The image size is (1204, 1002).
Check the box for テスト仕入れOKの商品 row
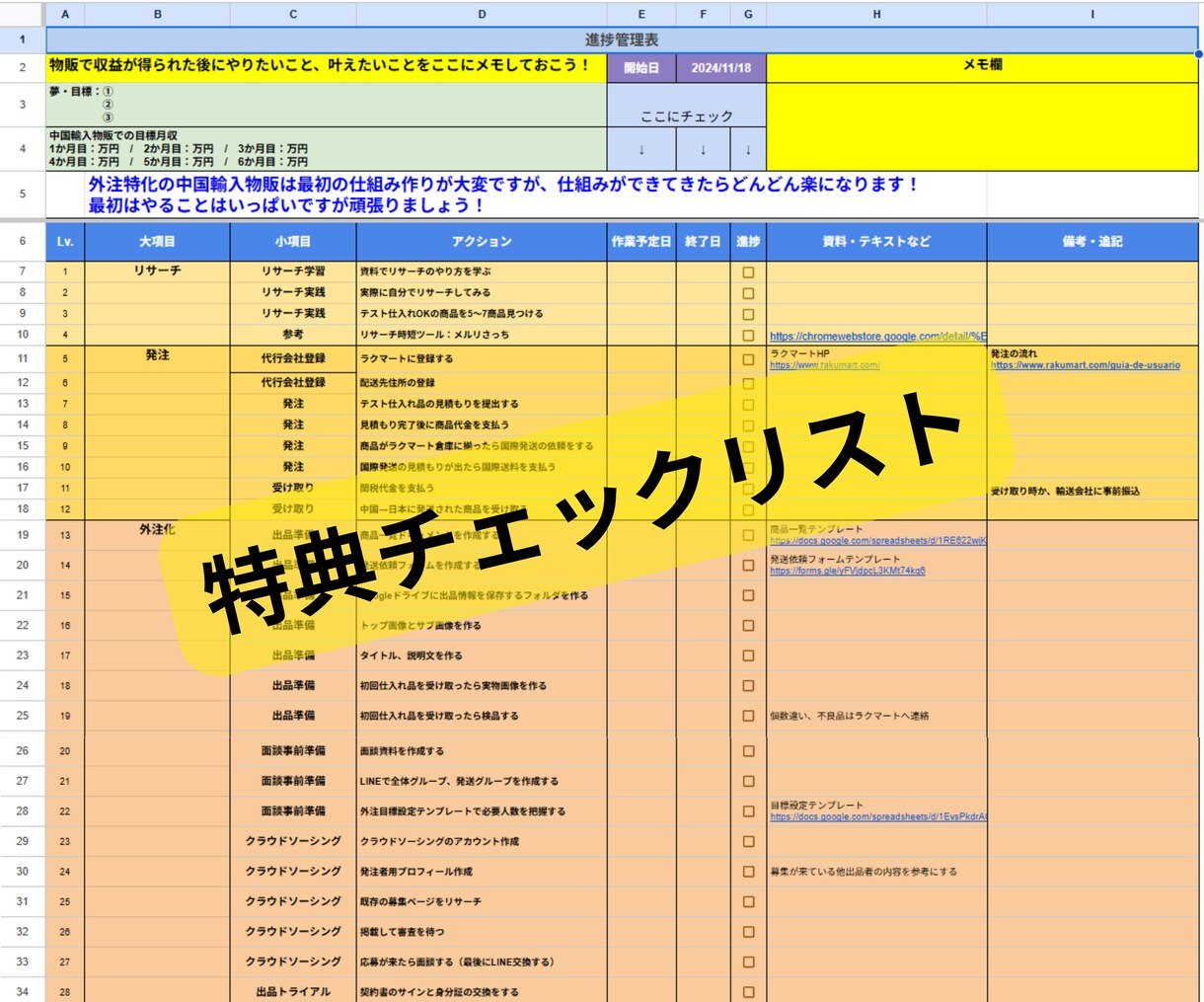click(x=748, y=314)
